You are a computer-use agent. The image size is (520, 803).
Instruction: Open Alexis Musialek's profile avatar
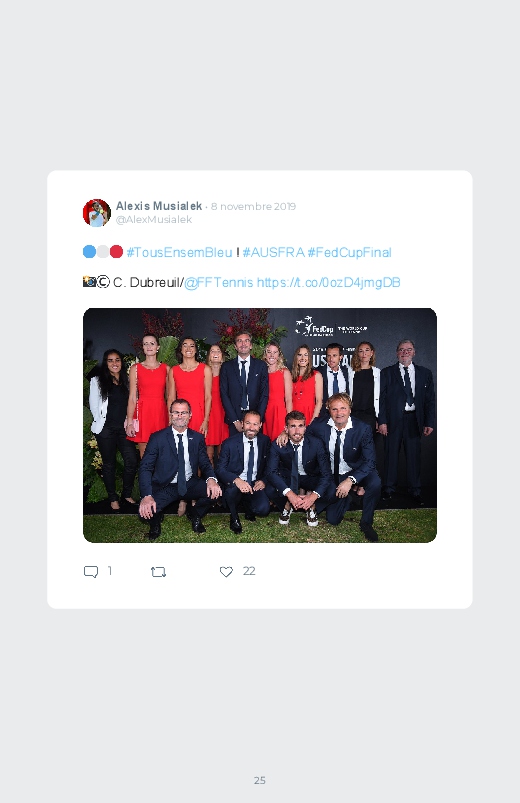tap(97, 213)
